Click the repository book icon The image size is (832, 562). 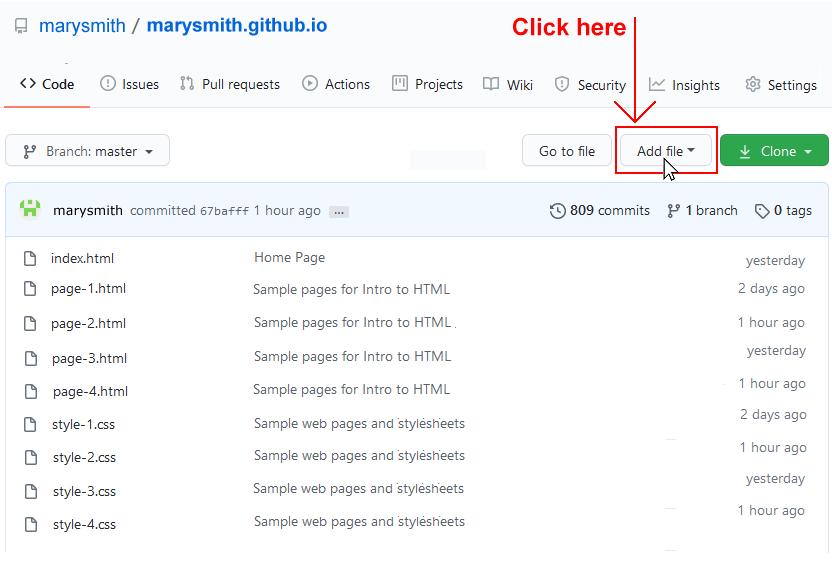pos(21,26)
